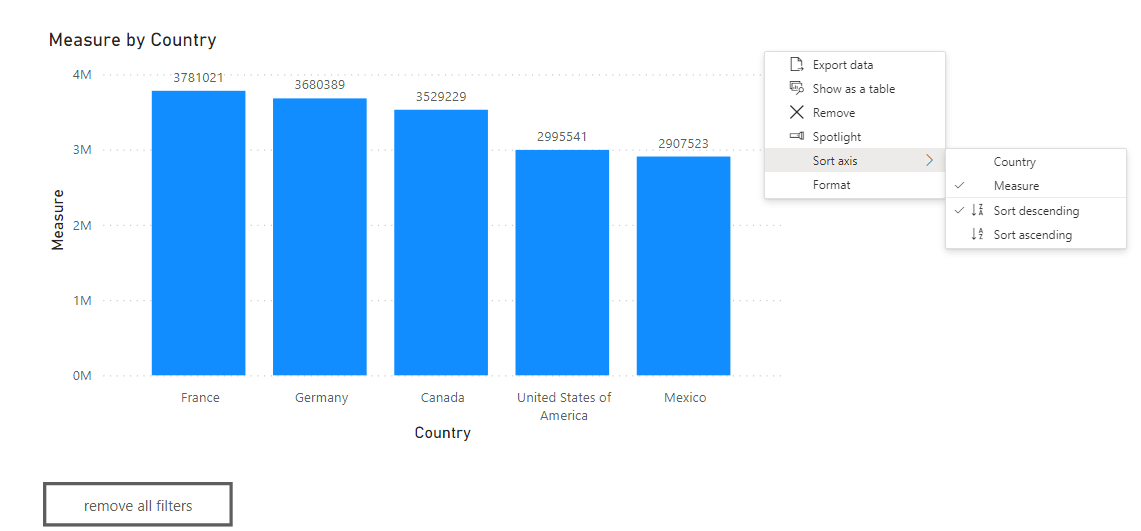Click the 1M y-axis tick label
Screen dimensions: 1141x531
point(82,300)
